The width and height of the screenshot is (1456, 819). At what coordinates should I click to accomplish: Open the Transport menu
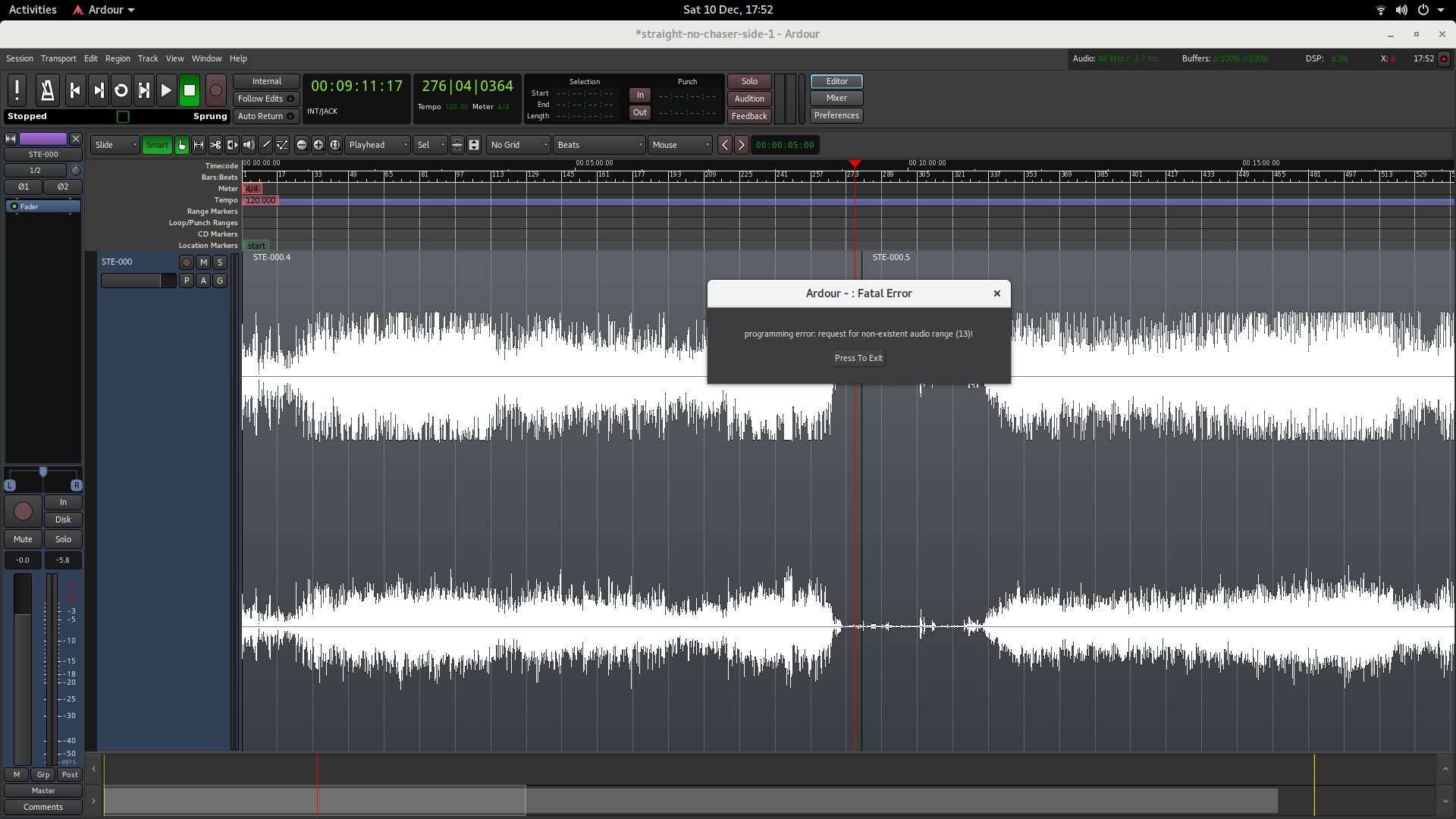point(58,58)
